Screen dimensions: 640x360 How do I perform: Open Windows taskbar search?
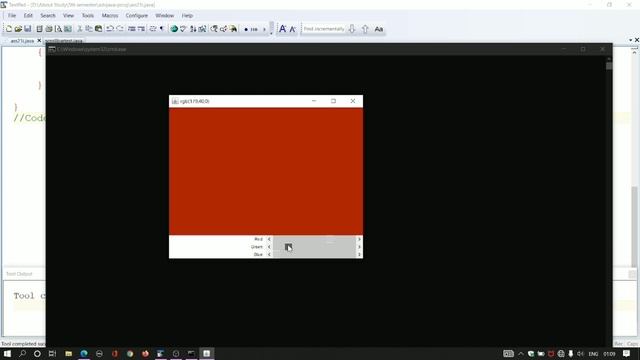point(22,353)
